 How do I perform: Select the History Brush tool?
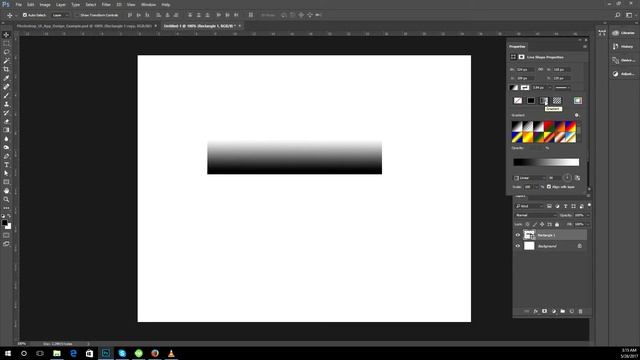[6, 113]
